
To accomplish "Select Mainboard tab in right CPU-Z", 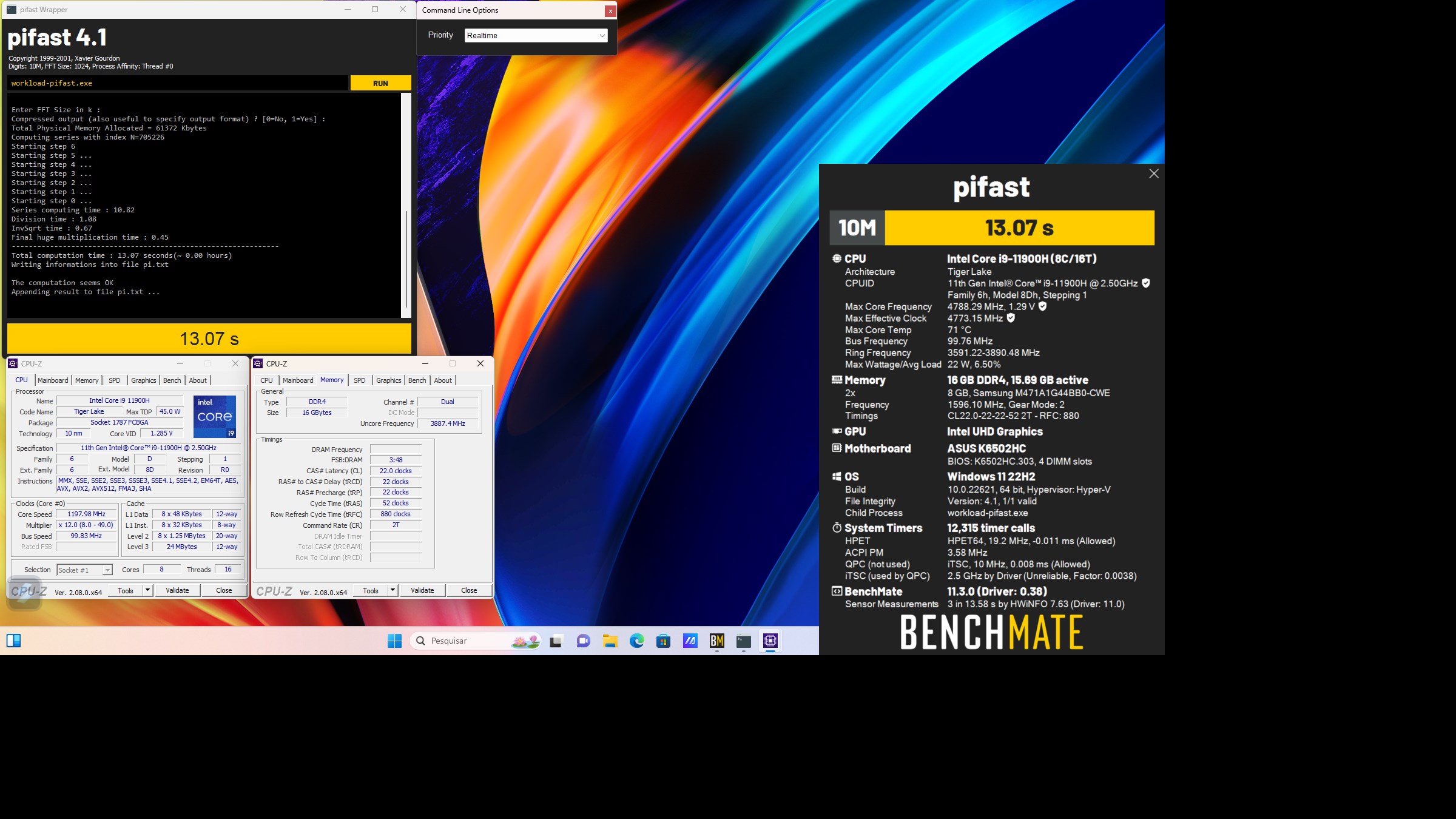I will point(298,380).
